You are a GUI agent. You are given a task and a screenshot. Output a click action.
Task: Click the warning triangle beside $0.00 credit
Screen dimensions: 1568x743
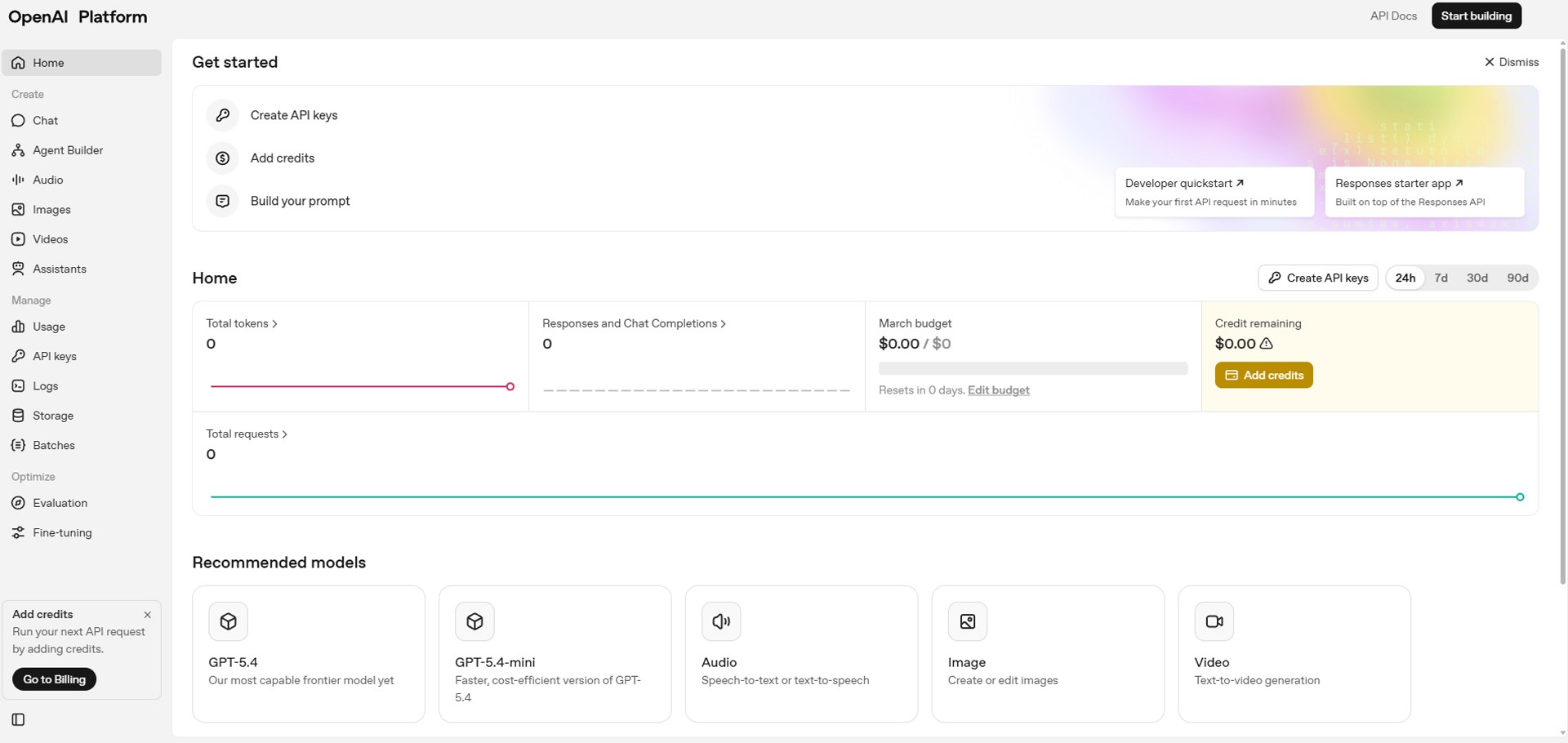(1267, 344)
